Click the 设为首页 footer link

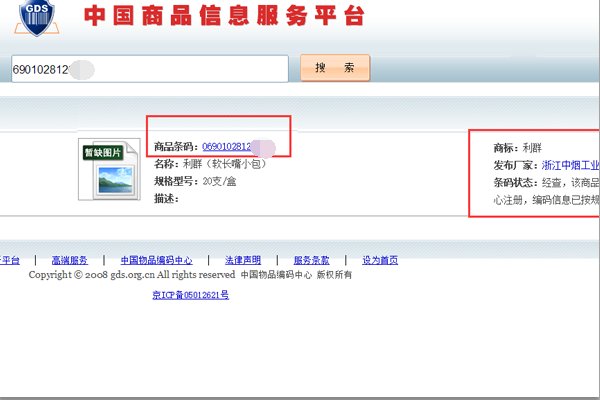pos(380,260)
